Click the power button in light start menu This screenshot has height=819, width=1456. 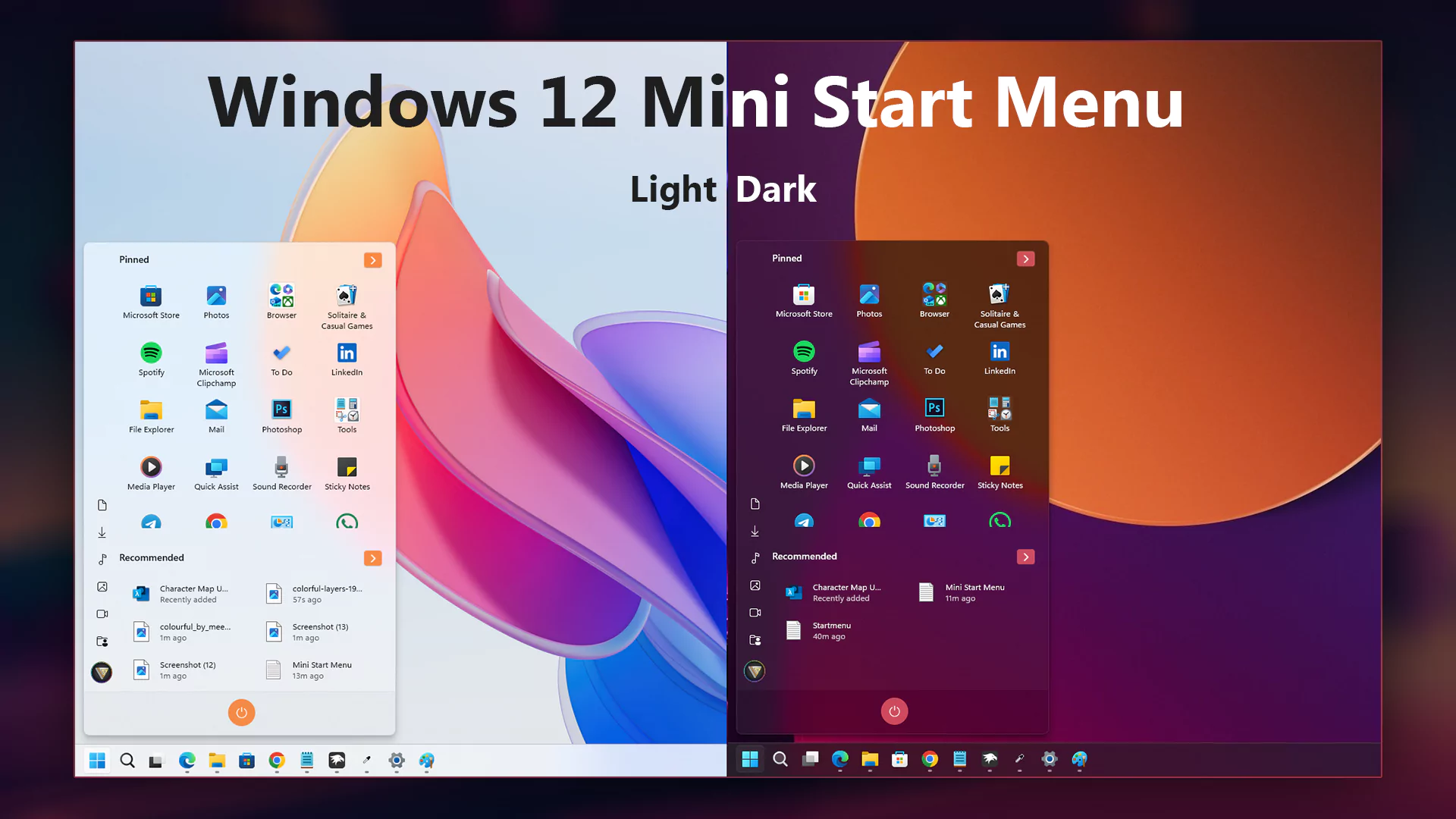tap(240, 712)
